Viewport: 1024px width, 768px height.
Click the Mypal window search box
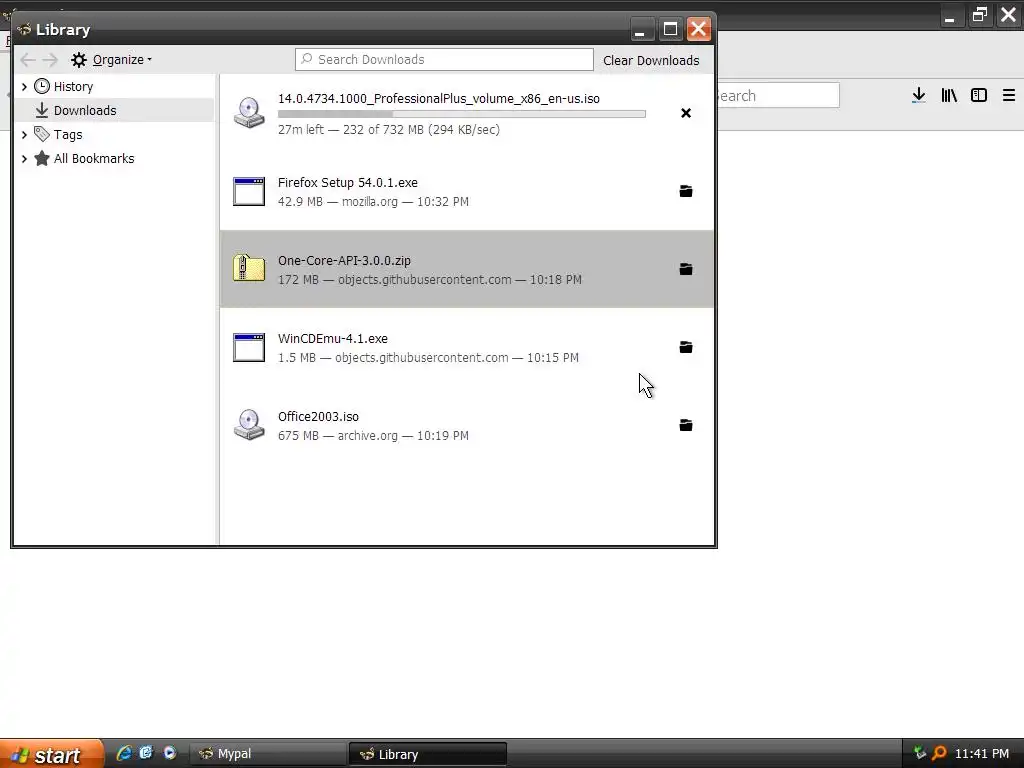click(x=778, y=95)
